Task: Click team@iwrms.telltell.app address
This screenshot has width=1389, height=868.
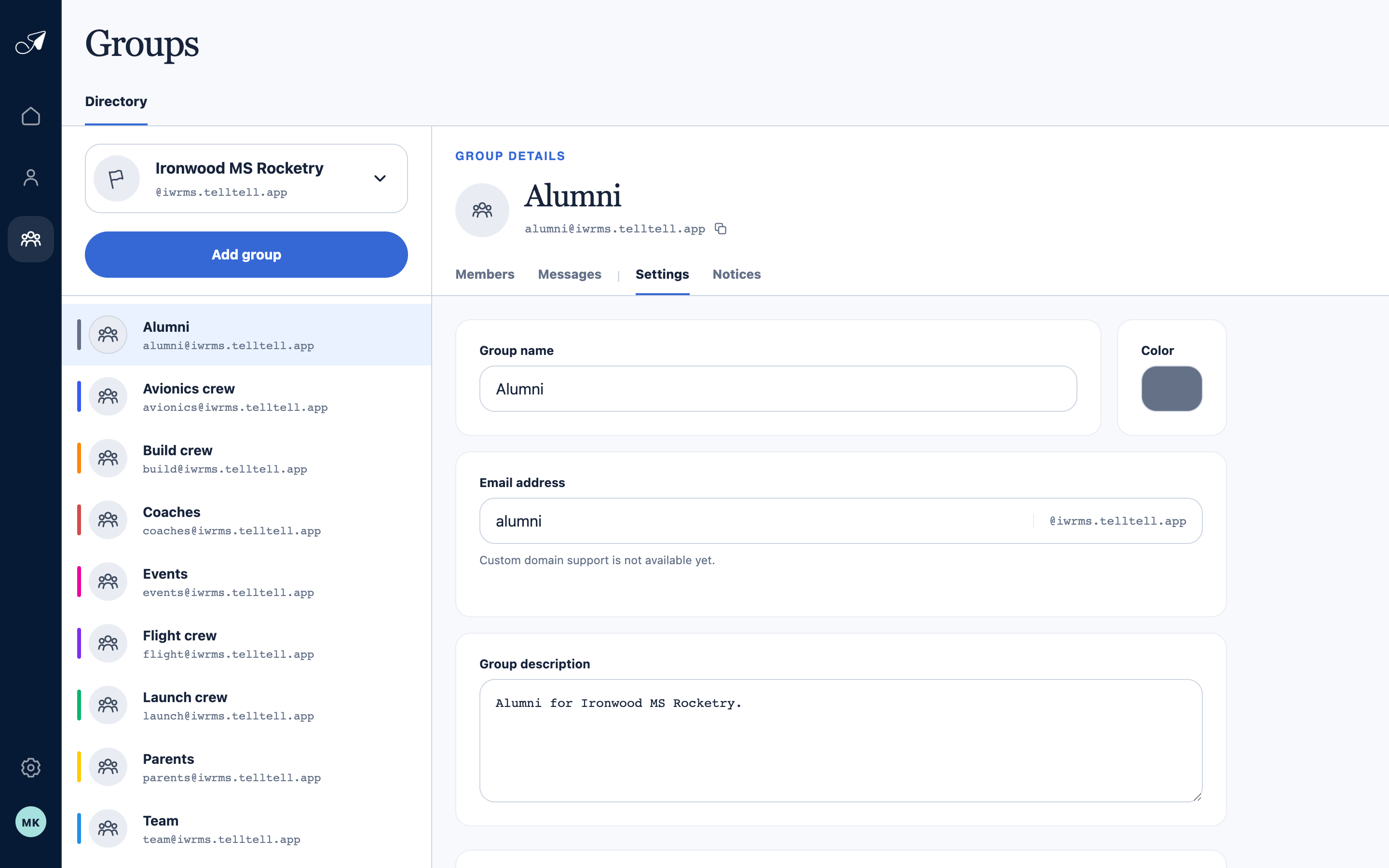Action: [221, 839]
